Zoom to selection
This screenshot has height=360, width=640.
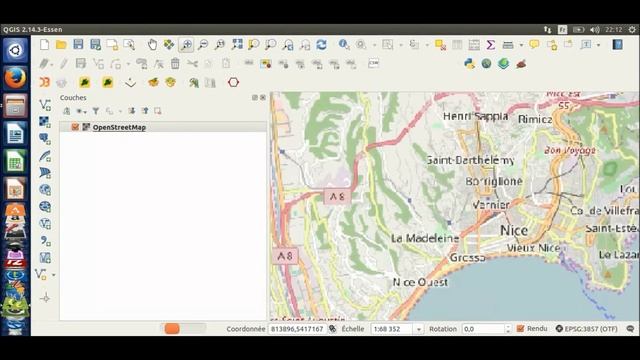[253, 44]
